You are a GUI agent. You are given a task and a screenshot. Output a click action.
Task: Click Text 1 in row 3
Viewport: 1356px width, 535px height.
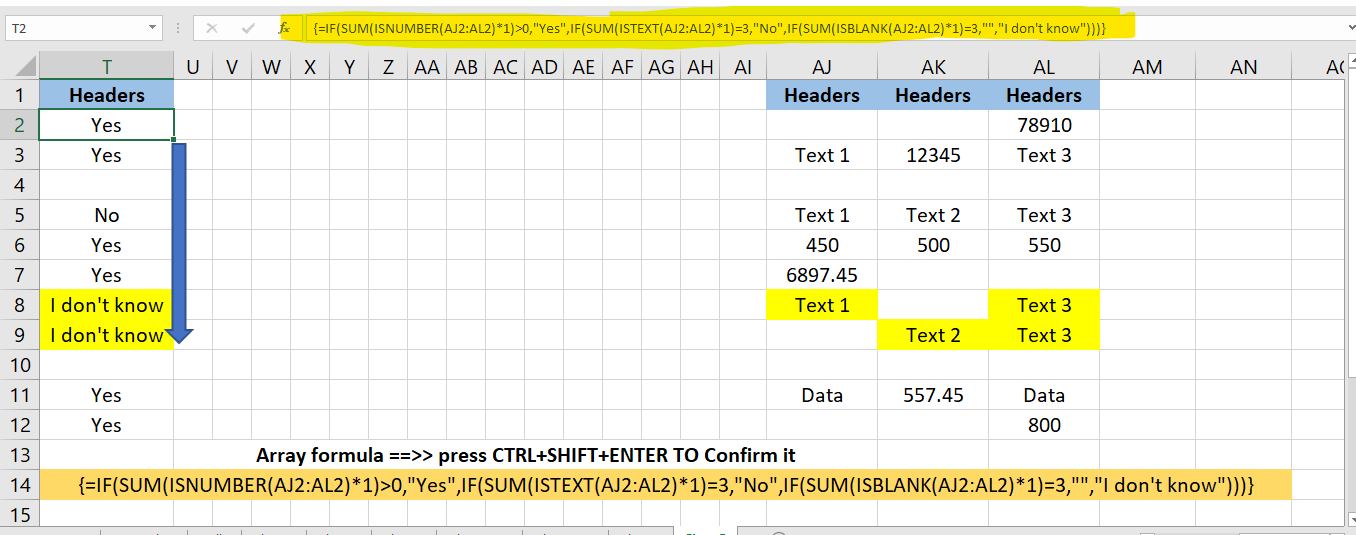(822, 155)
